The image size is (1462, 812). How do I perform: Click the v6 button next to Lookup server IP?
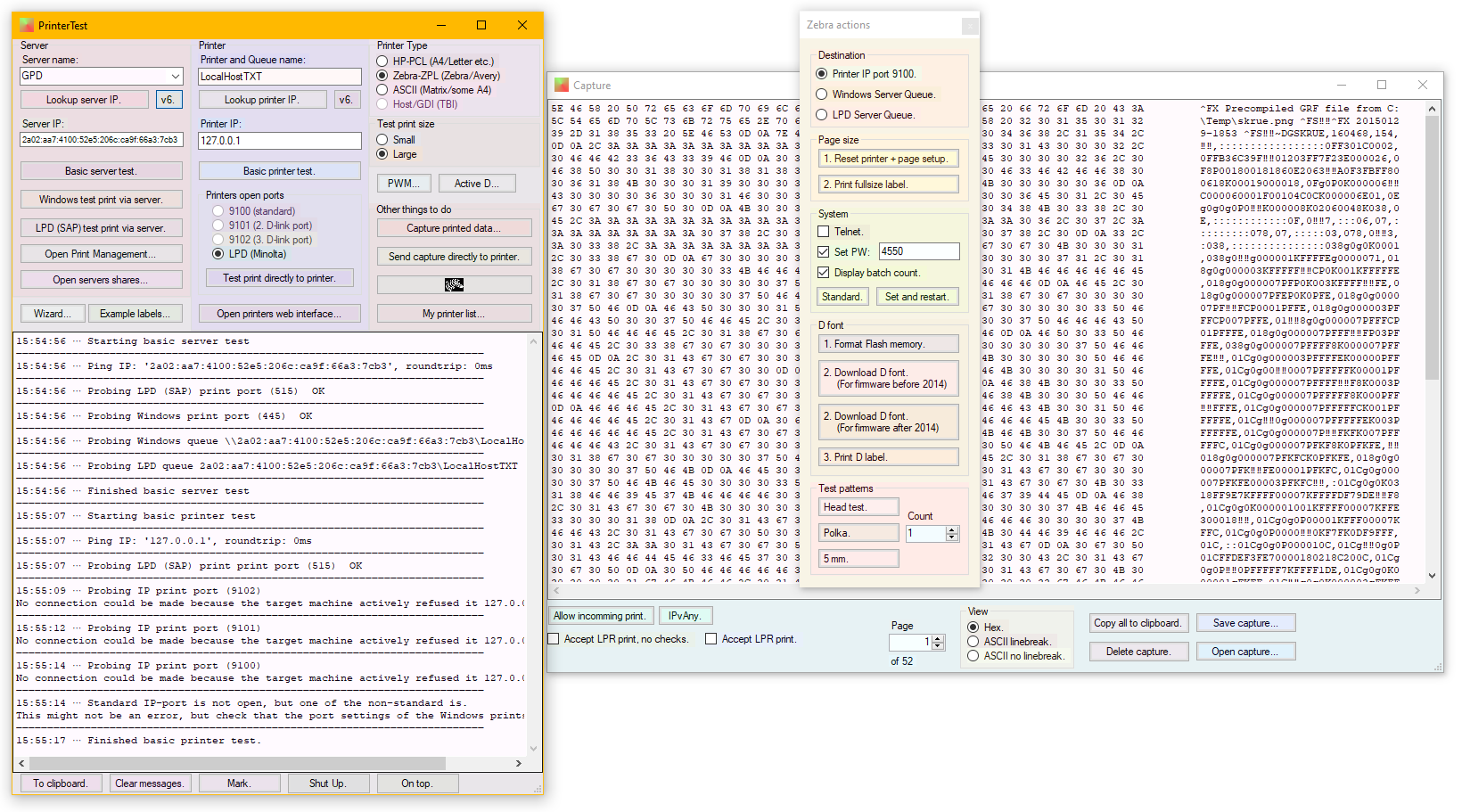pos(168,100)
